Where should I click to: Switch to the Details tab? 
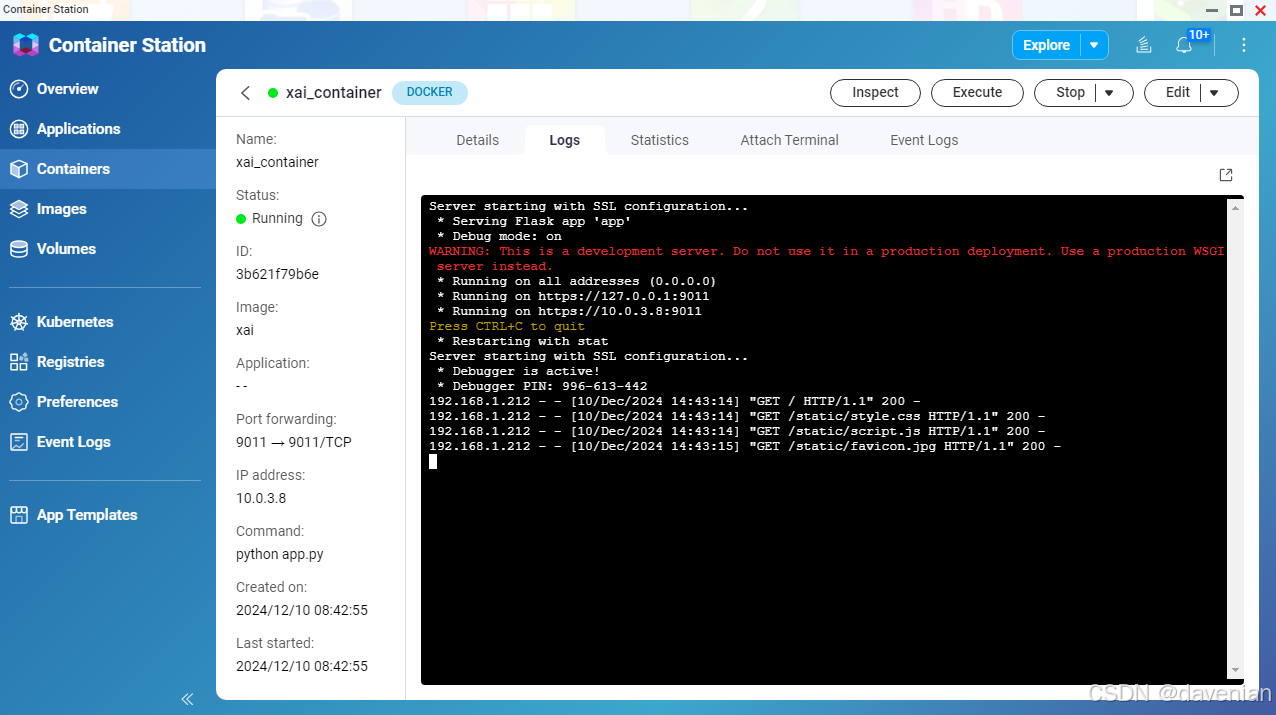click(x=477, y=140)
